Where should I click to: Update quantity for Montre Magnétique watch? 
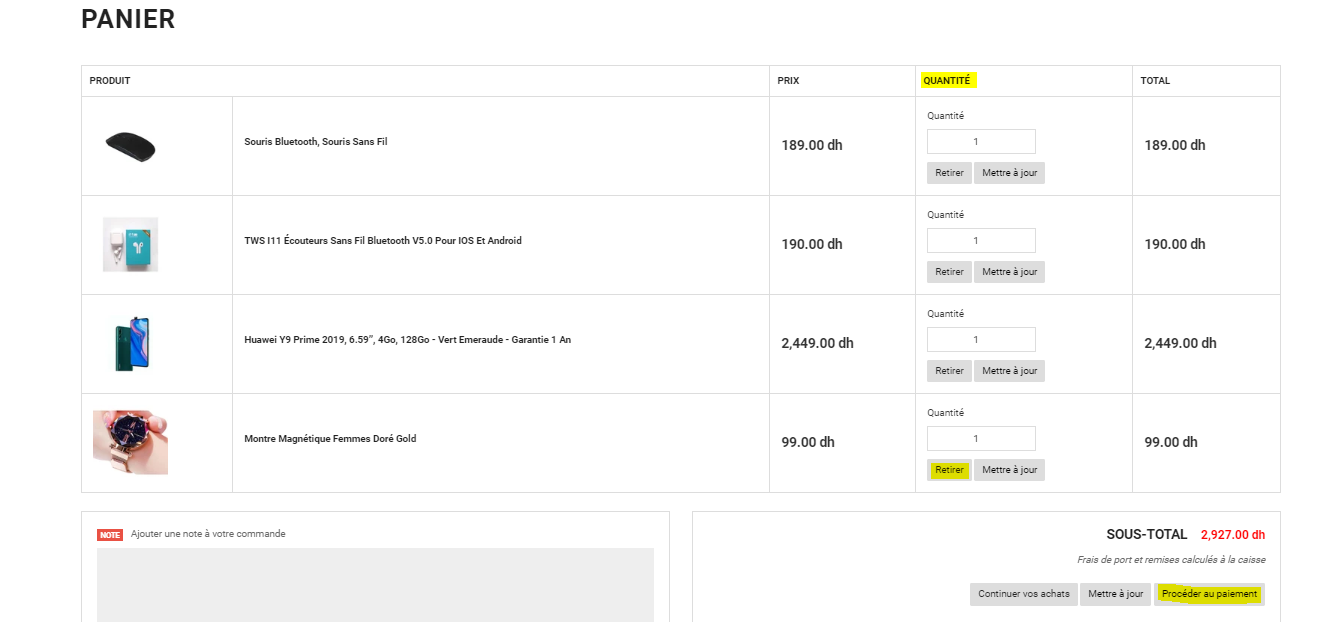pyautogui.click(x=1009, y=470)
